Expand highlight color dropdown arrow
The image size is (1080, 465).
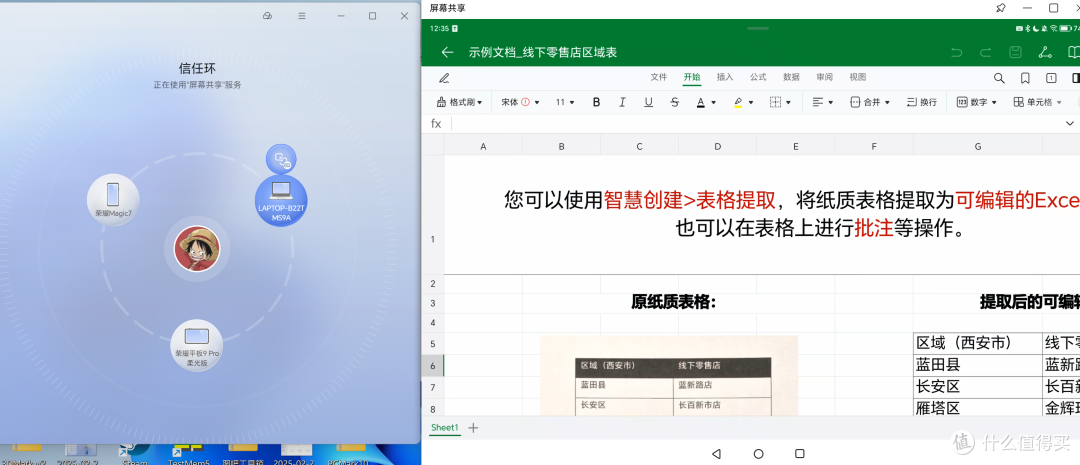pyautogui.click(x=751, y=103)
